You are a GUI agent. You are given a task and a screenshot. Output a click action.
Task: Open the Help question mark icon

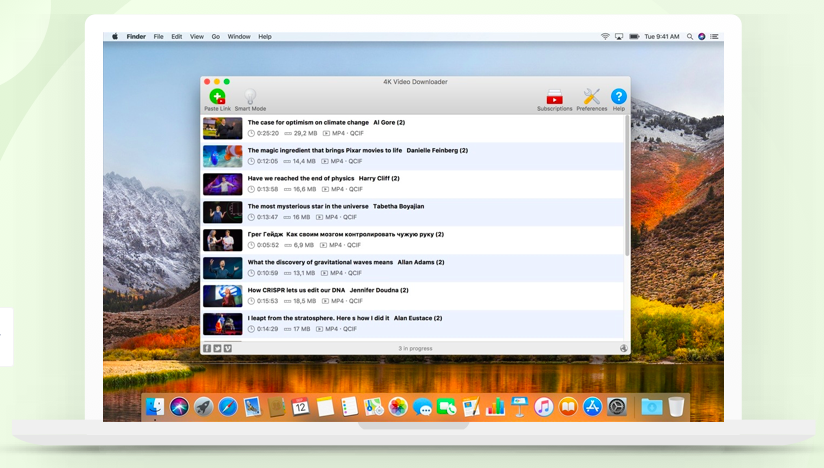coord(619,100)
